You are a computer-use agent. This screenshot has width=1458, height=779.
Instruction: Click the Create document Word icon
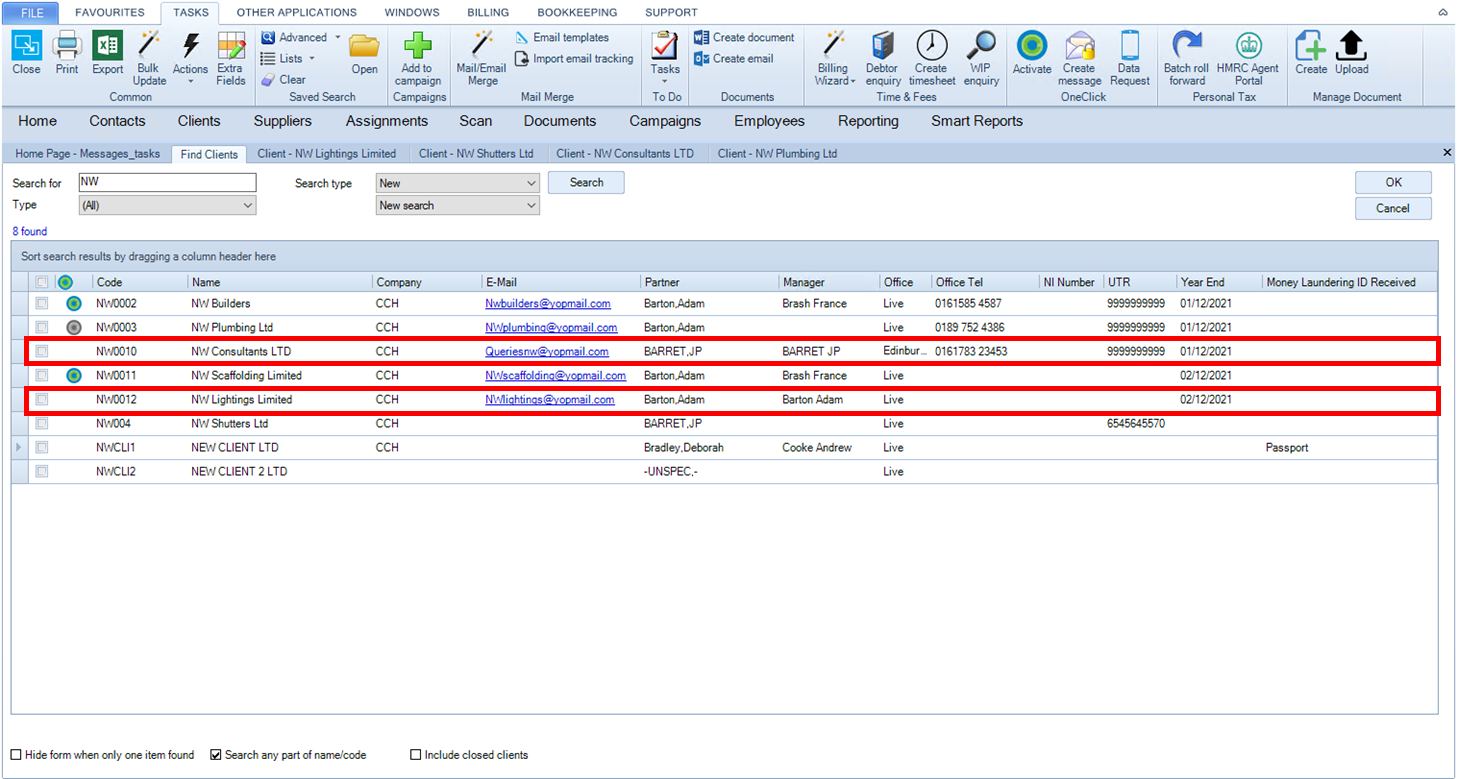point(701,37)
